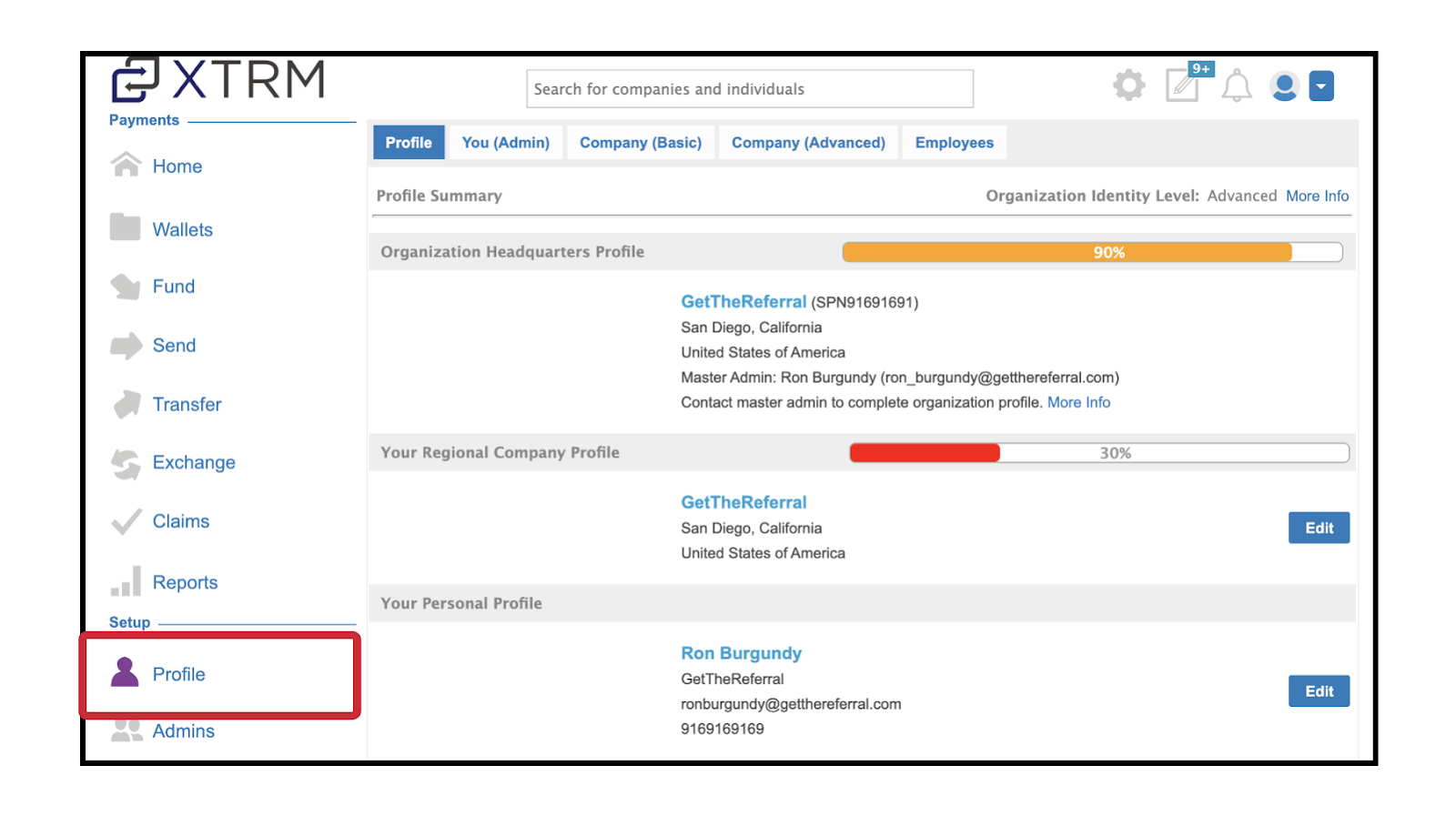Click the Transfer icon in sidebar

pos(126,404)
